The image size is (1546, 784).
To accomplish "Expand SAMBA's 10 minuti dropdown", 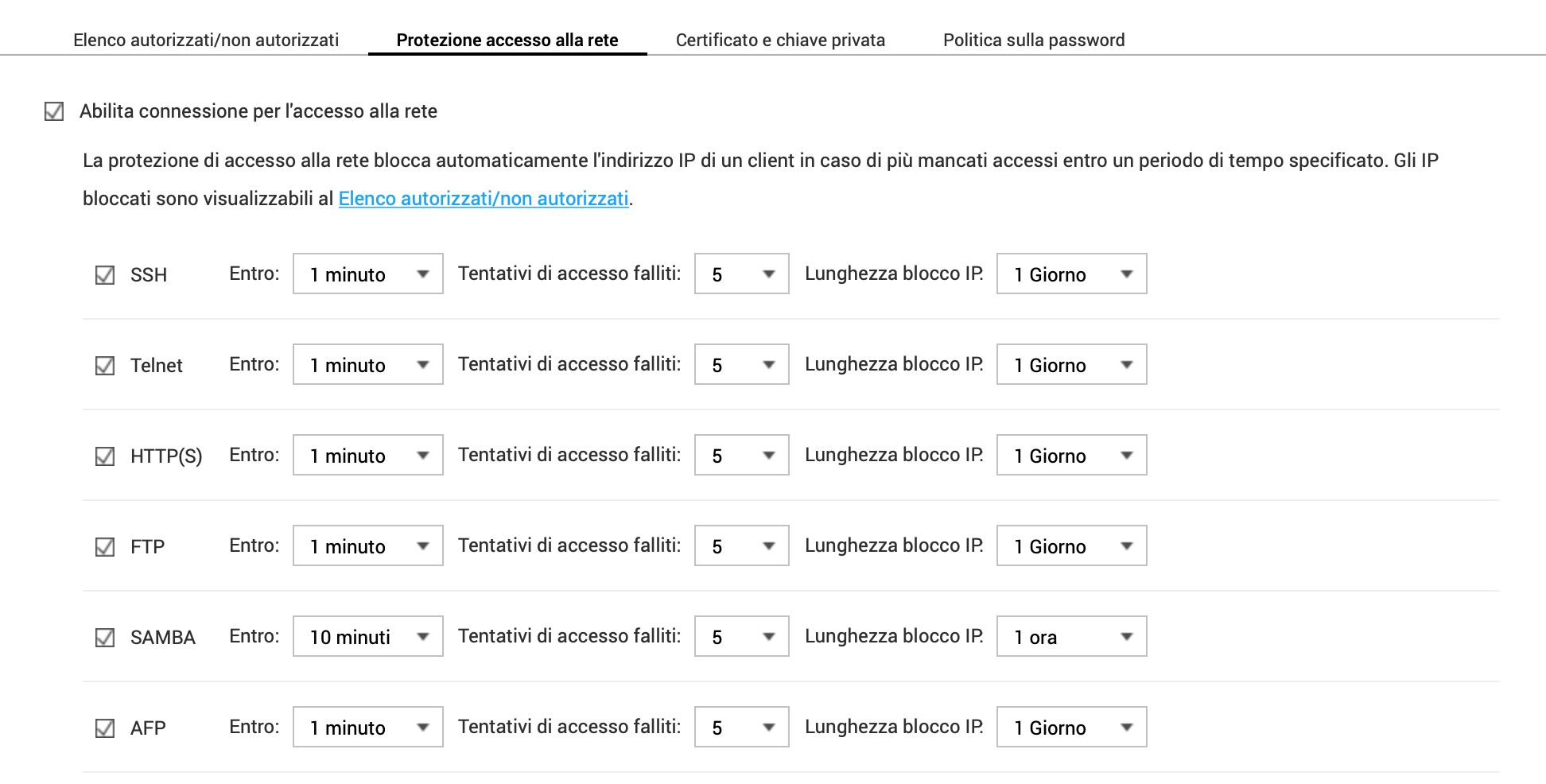I will pyautogui.click(x=368, y=636).
